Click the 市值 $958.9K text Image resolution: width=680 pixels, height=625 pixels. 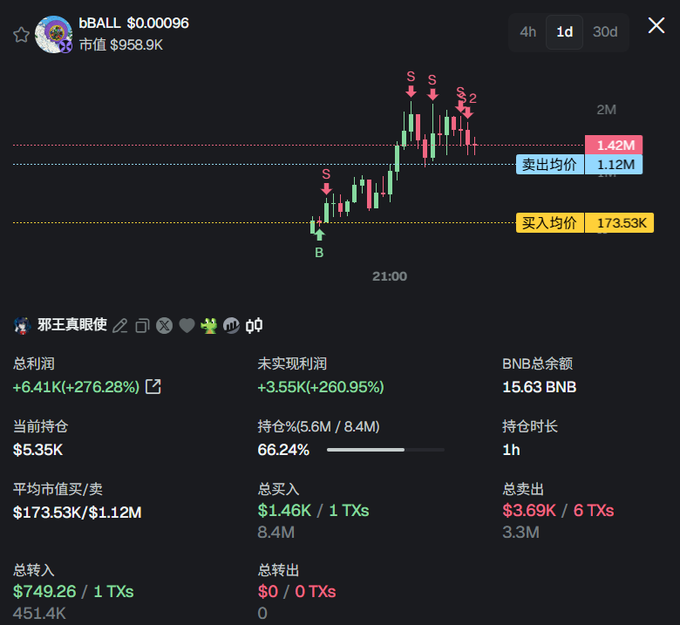coord(121,45)
